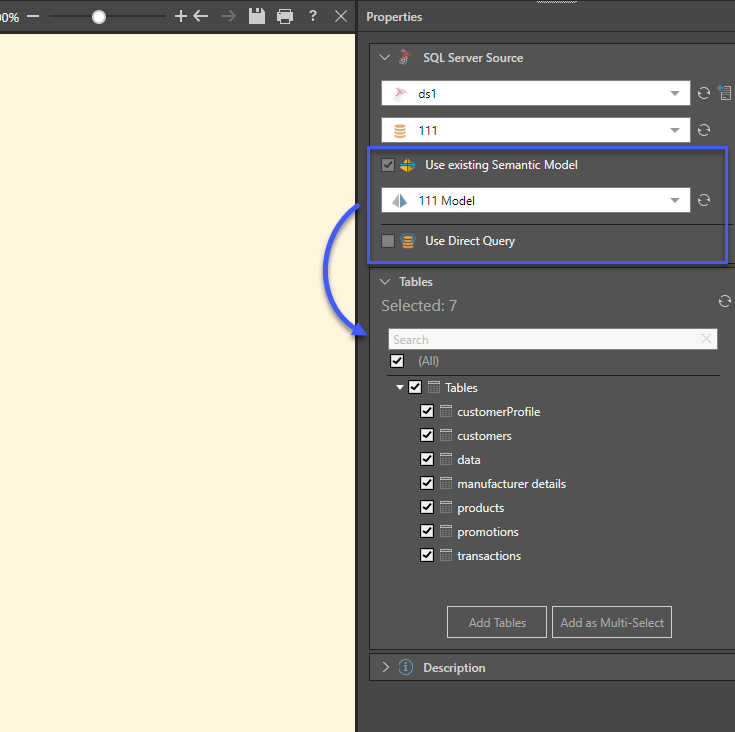Click the zoom out minus icon

click(33, 16)
